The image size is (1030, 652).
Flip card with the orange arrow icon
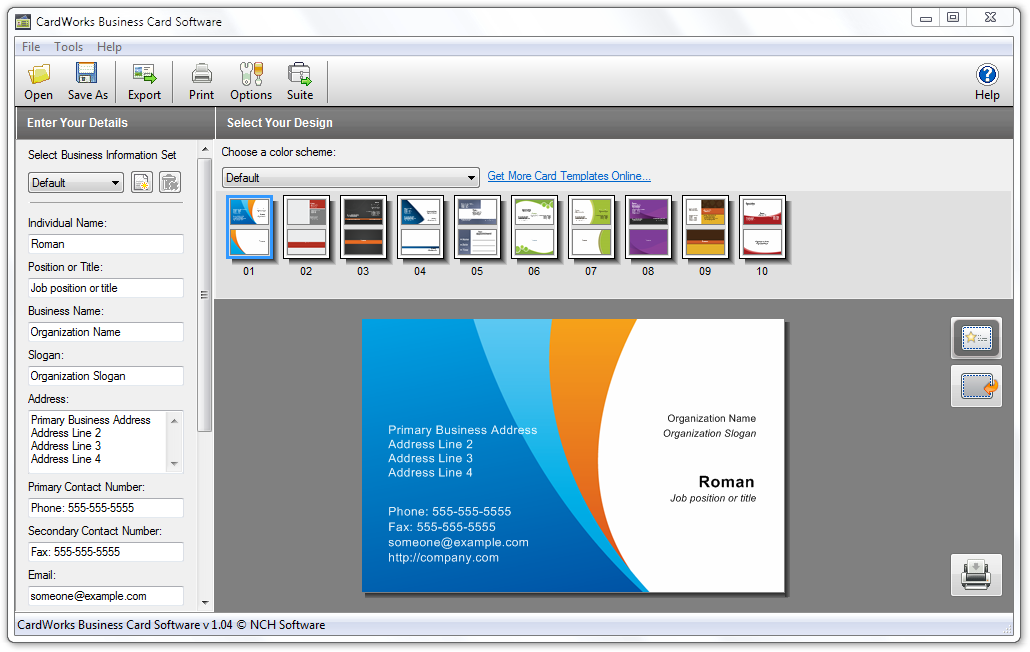click(976, 386)
